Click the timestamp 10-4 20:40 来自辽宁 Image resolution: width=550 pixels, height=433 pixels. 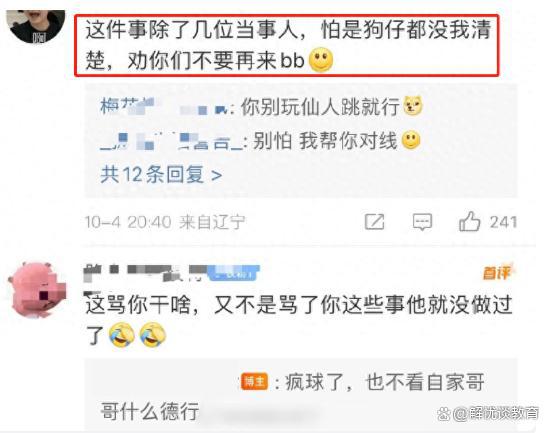(165, 222)
